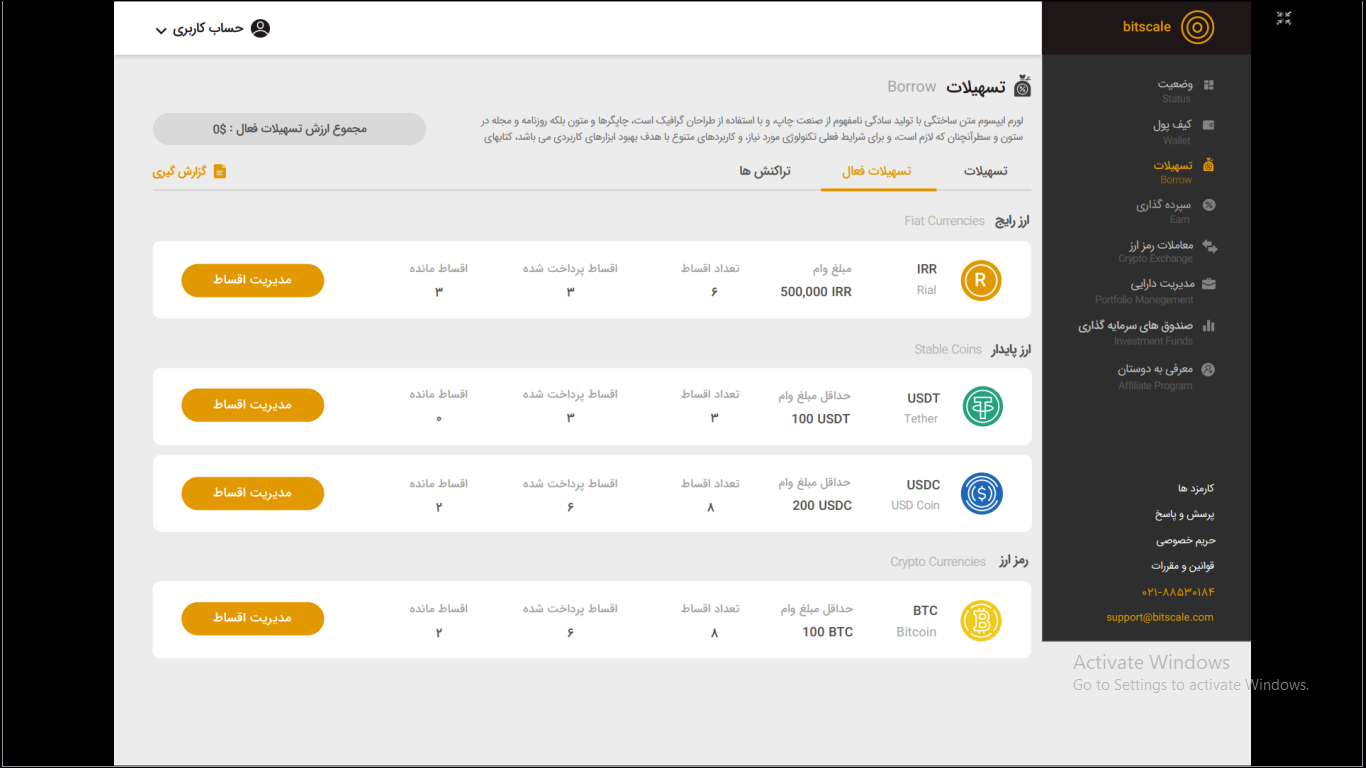Image resolution: width=1366 pixels, height=768 pixels.
Task: Open Crypto Exchange arrows icon
Action: coord(1209,246)
